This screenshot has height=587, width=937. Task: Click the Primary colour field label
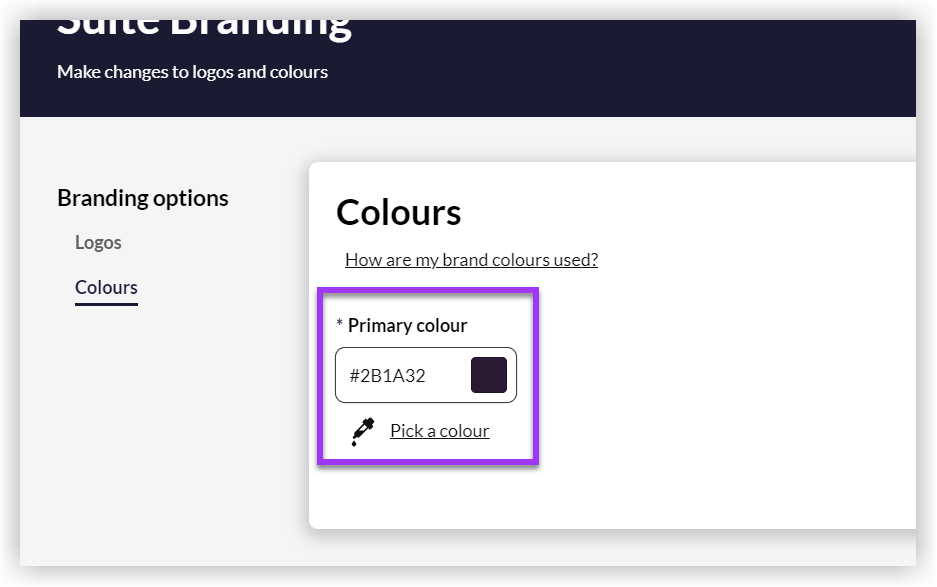click(406, 325)
